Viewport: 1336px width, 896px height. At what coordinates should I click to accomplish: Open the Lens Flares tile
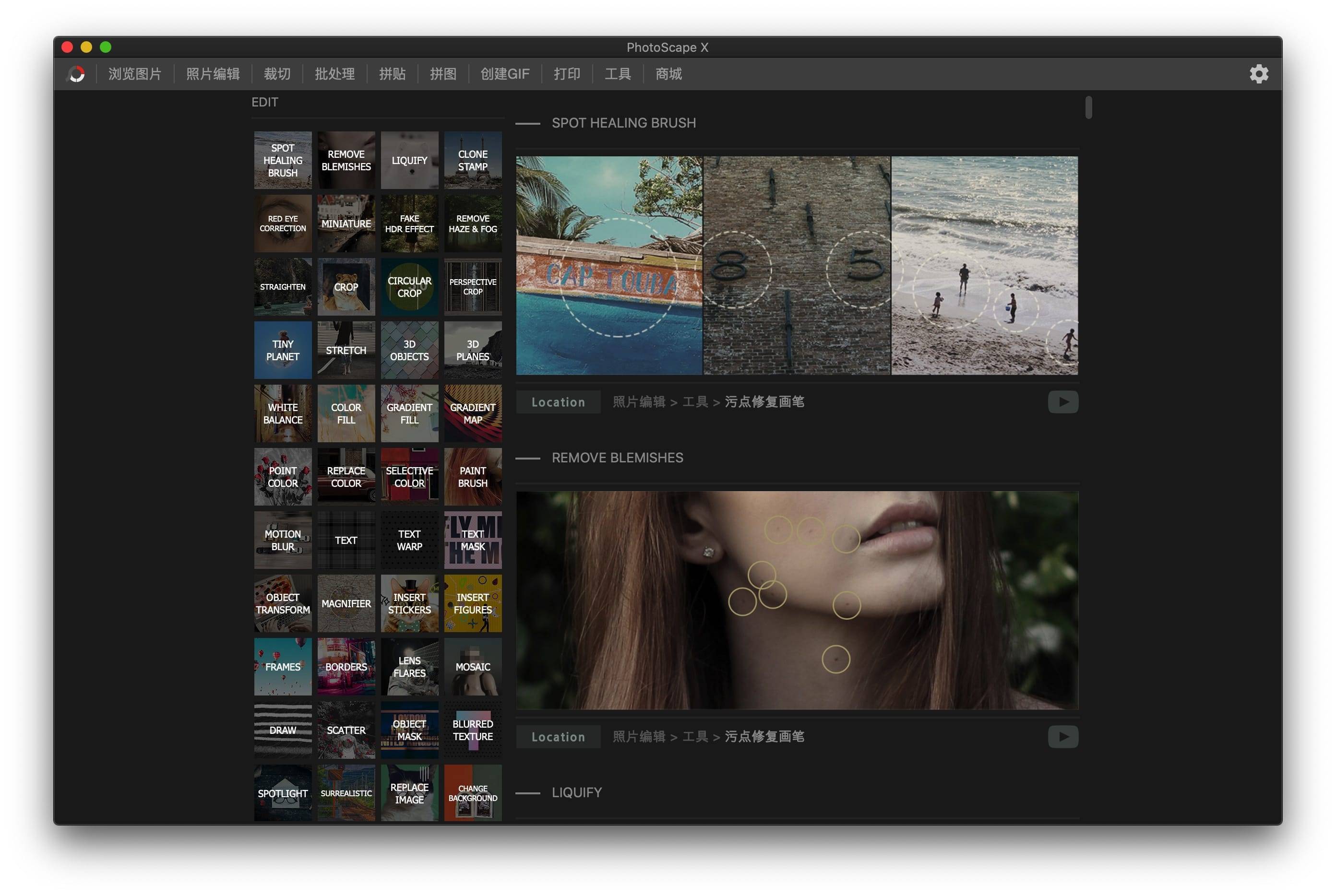409,666
